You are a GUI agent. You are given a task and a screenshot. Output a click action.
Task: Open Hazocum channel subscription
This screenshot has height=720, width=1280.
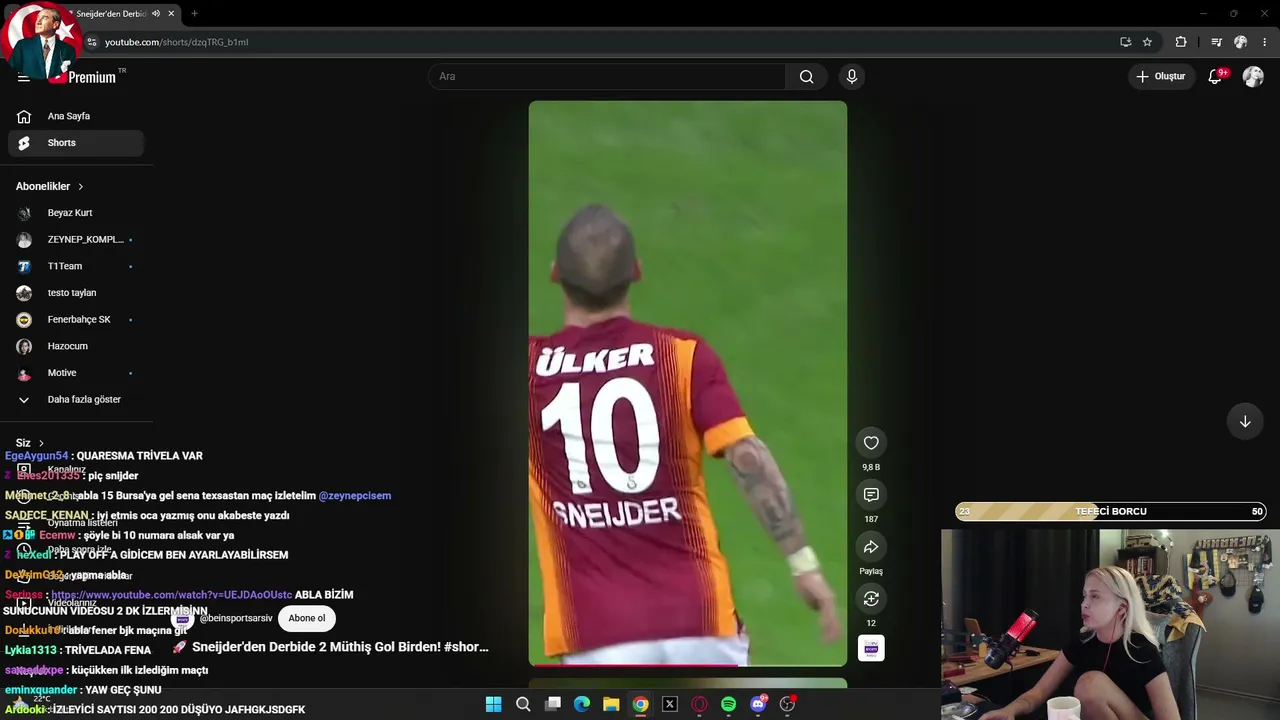click(x=76, y=346)
